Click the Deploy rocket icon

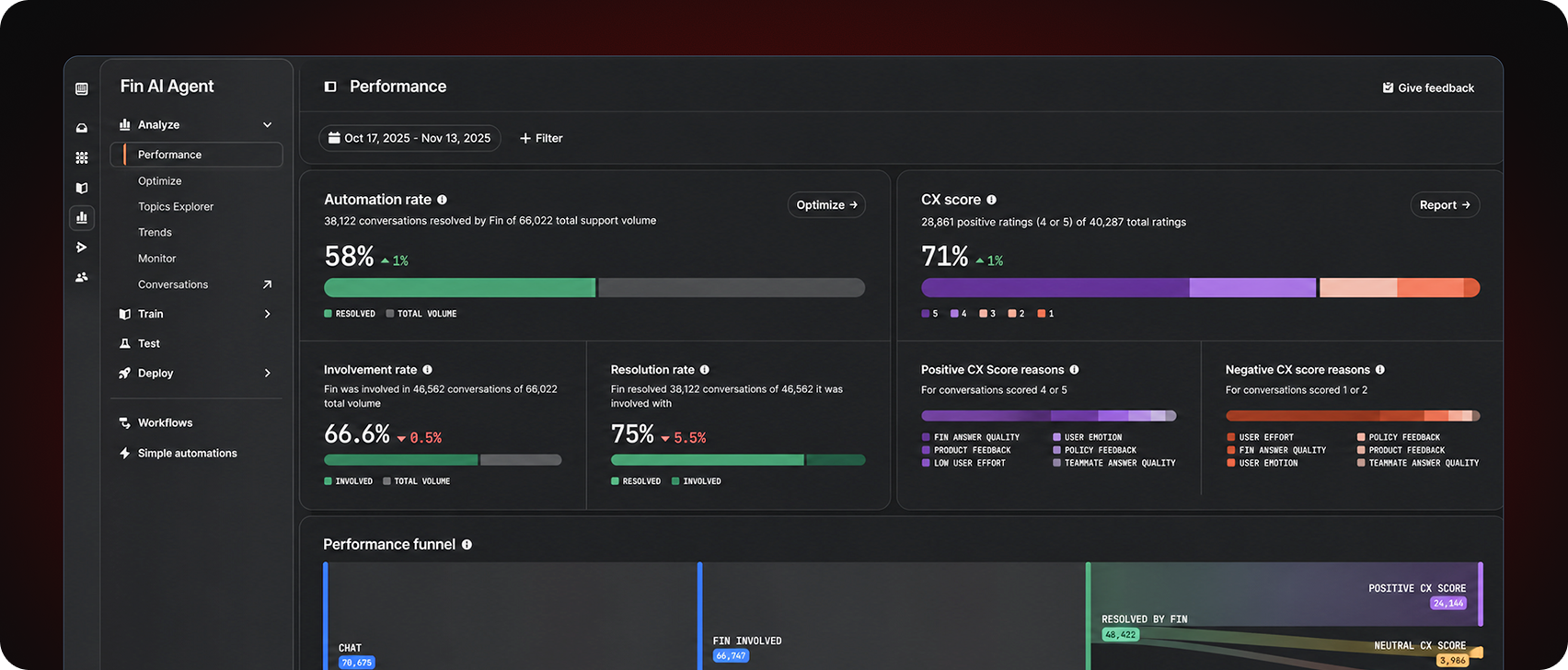pos(125,373)
